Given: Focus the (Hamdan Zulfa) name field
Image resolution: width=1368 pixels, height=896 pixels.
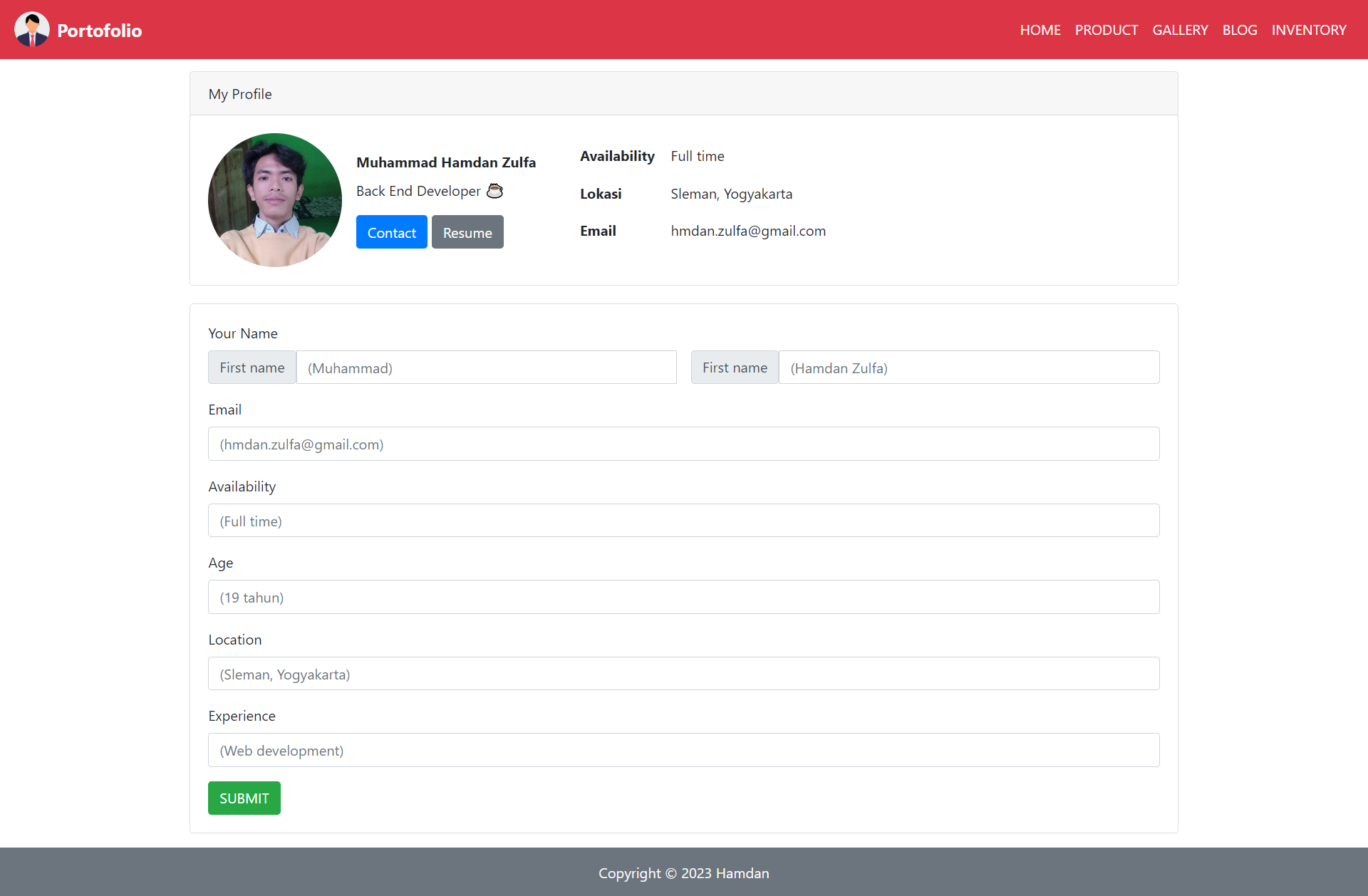Looking at the screenshot, I should click(968, 368).
